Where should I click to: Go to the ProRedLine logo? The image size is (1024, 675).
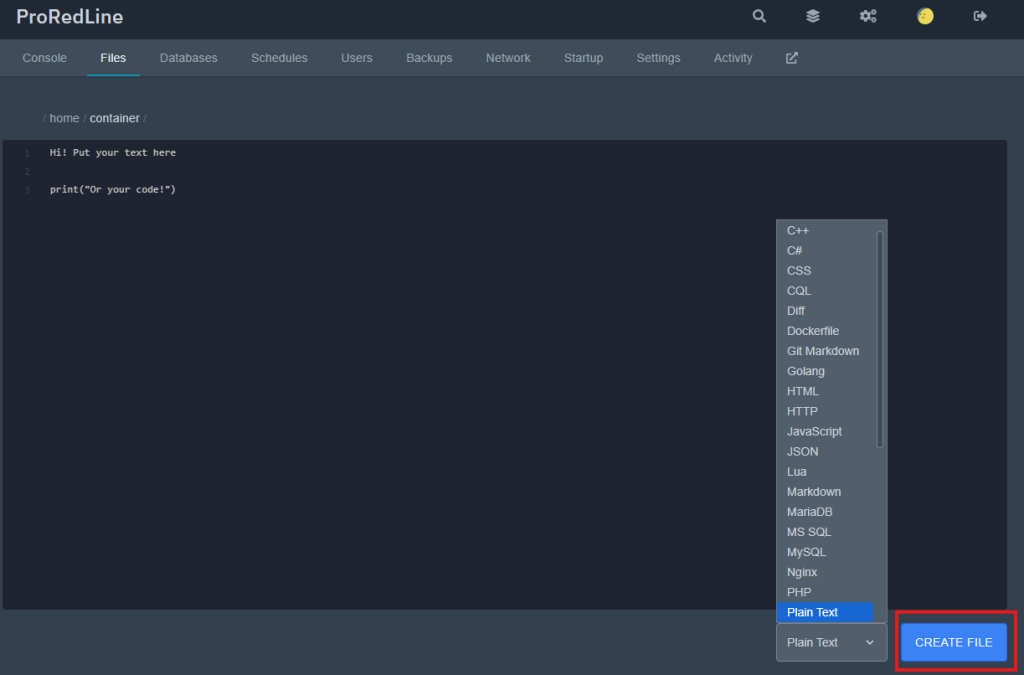click(69, 16)
